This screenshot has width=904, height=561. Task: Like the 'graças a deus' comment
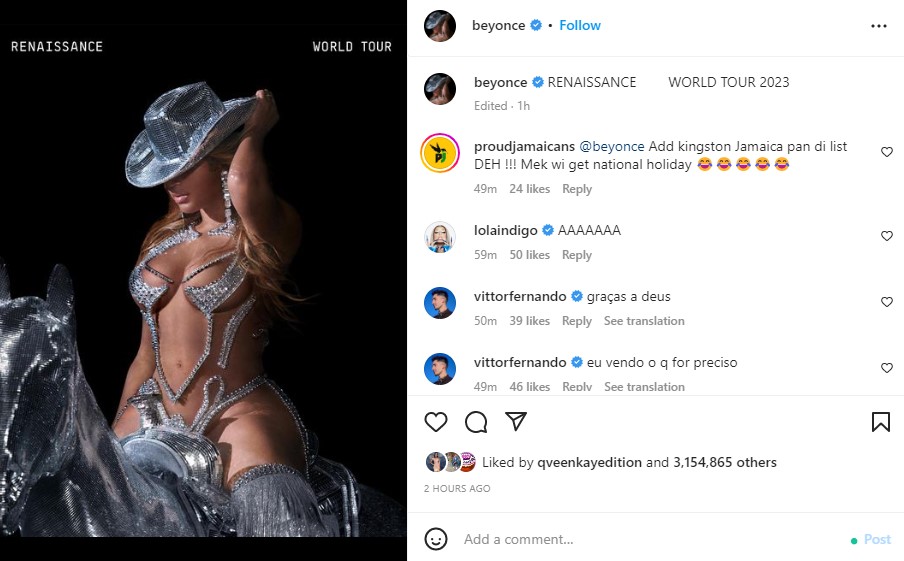pyautogui.click(x=886, y=302)
